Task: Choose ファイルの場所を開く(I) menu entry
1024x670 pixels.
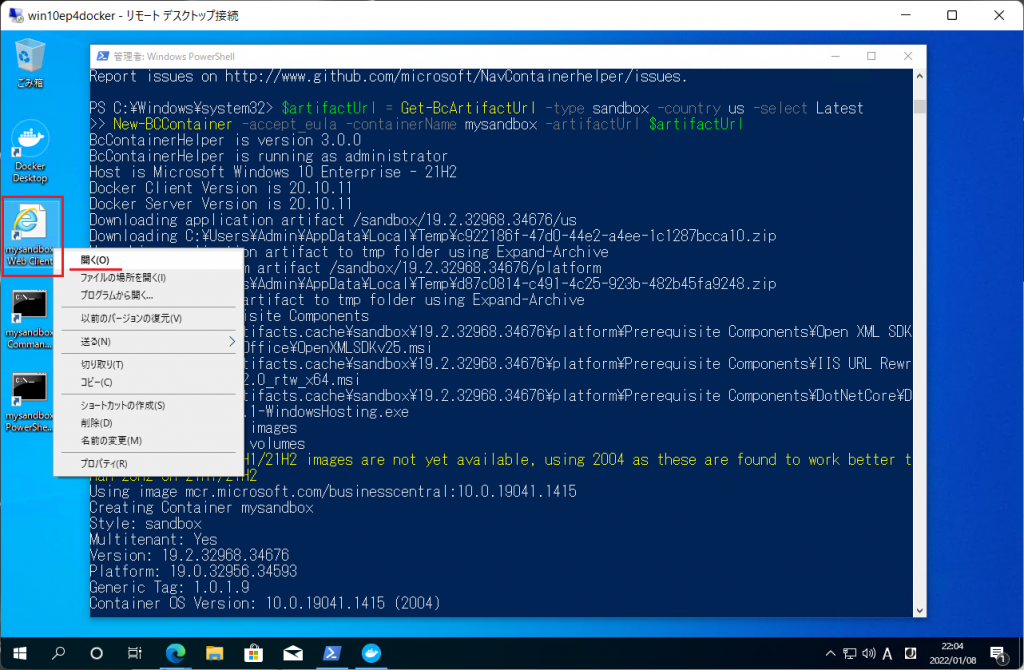Action: tap(149, 278)
